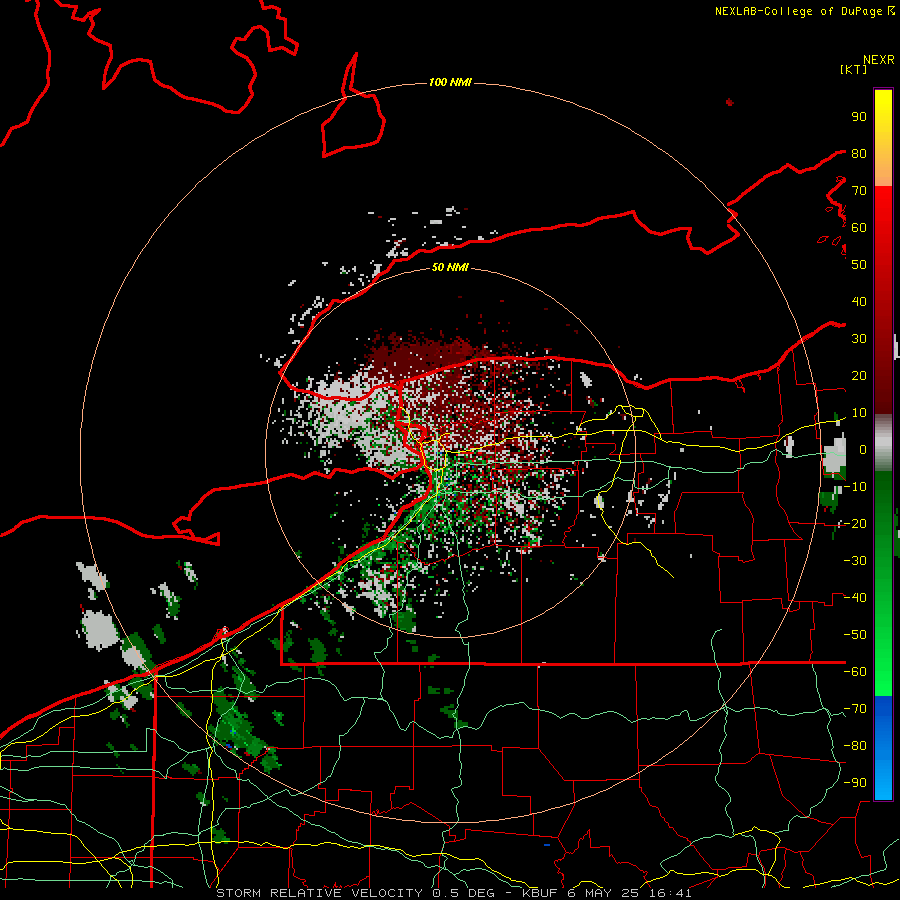Select the positive 70 knot scale label
Image resolution: width=900 pixels, height=900 pixels.
(x=859, y=191)
